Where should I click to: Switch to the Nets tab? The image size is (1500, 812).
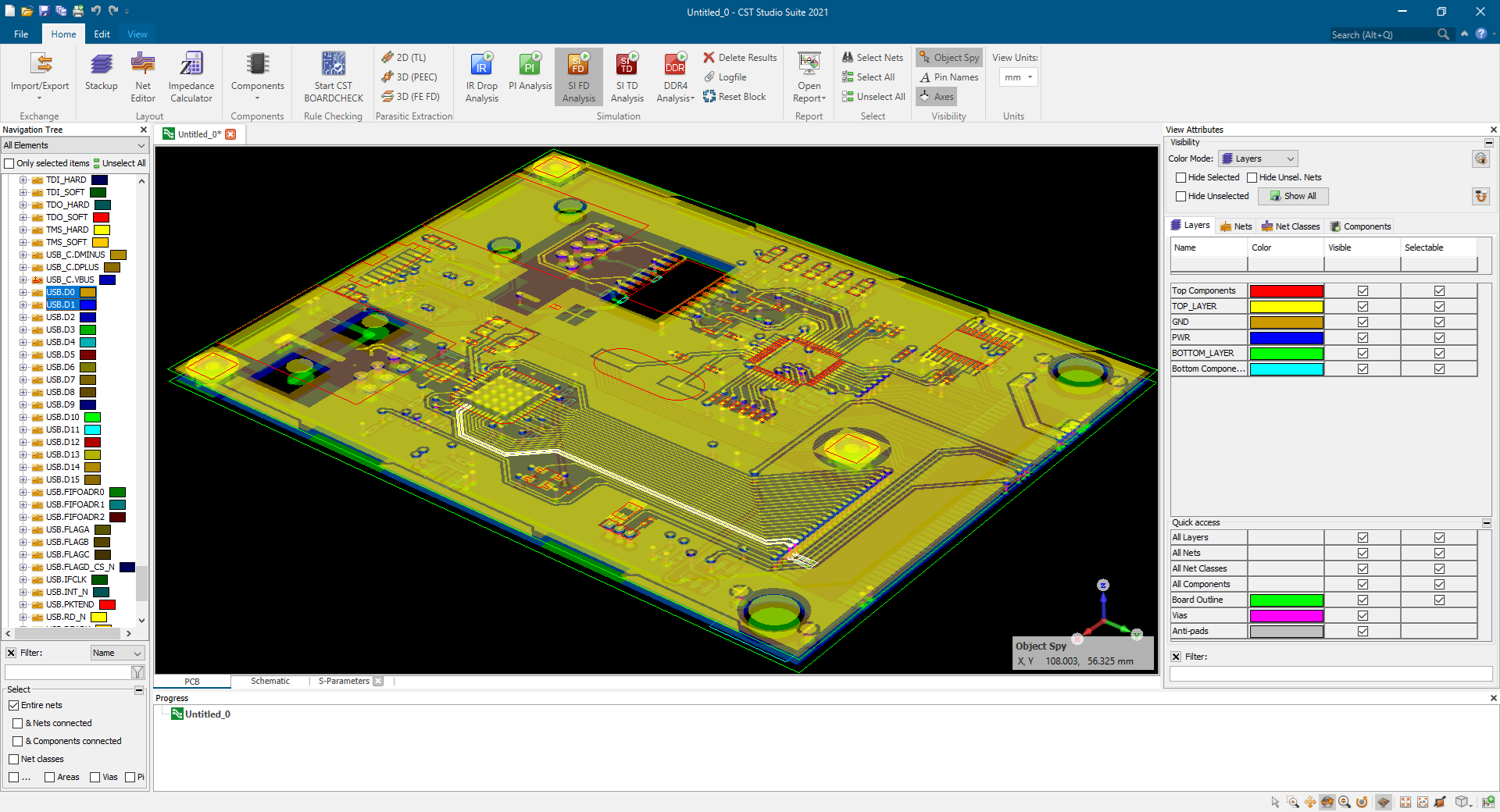(1236, 226)
